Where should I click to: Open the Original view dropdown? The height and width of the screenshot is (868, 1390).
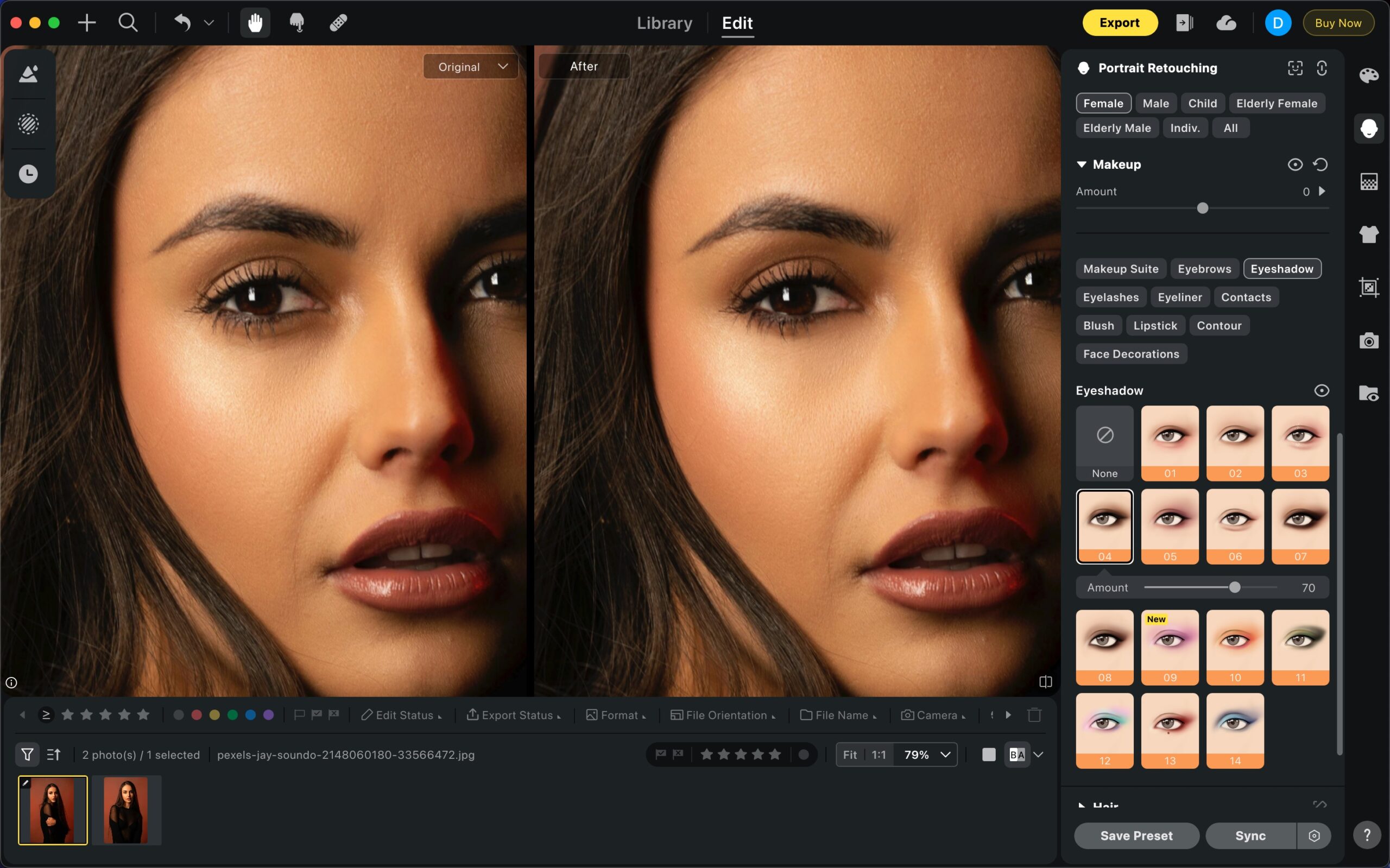coord(471,67)
